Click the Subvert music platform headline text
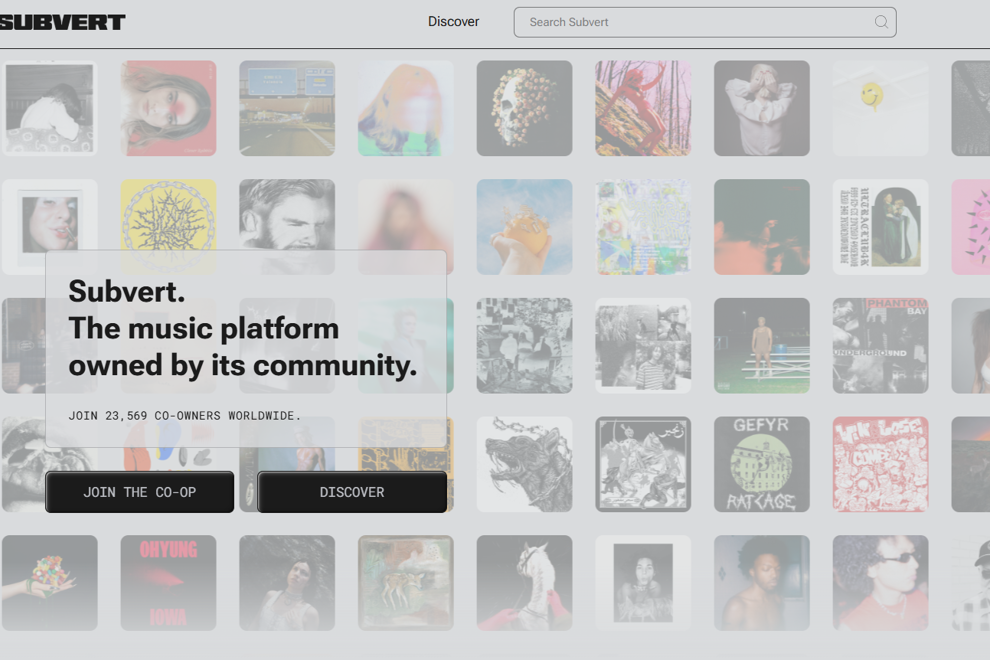The height and width of the screenshot is (660, 990). [242, 328]
